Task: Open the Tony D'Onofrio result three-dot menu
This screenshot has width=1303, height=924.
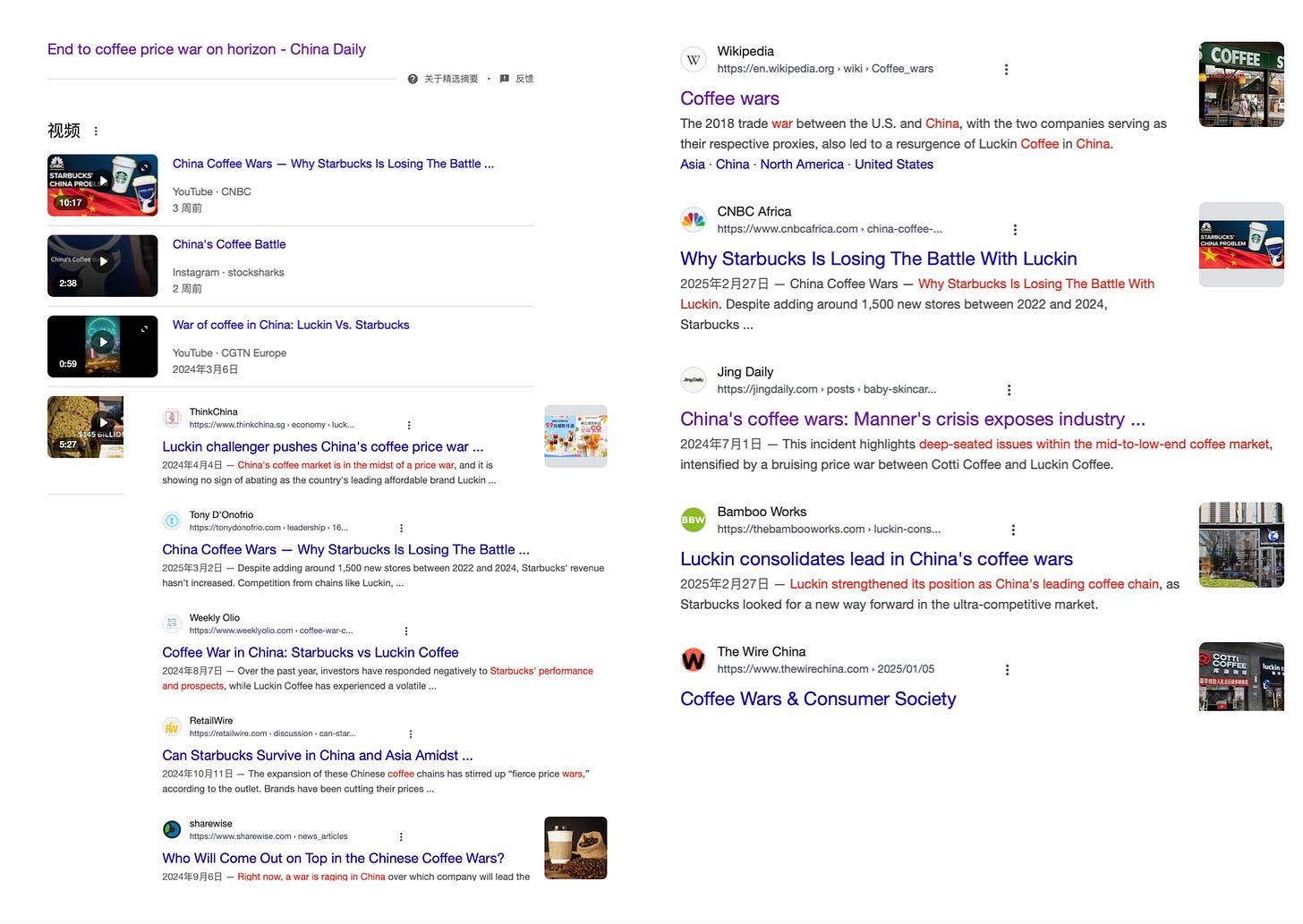Action: 401,529
